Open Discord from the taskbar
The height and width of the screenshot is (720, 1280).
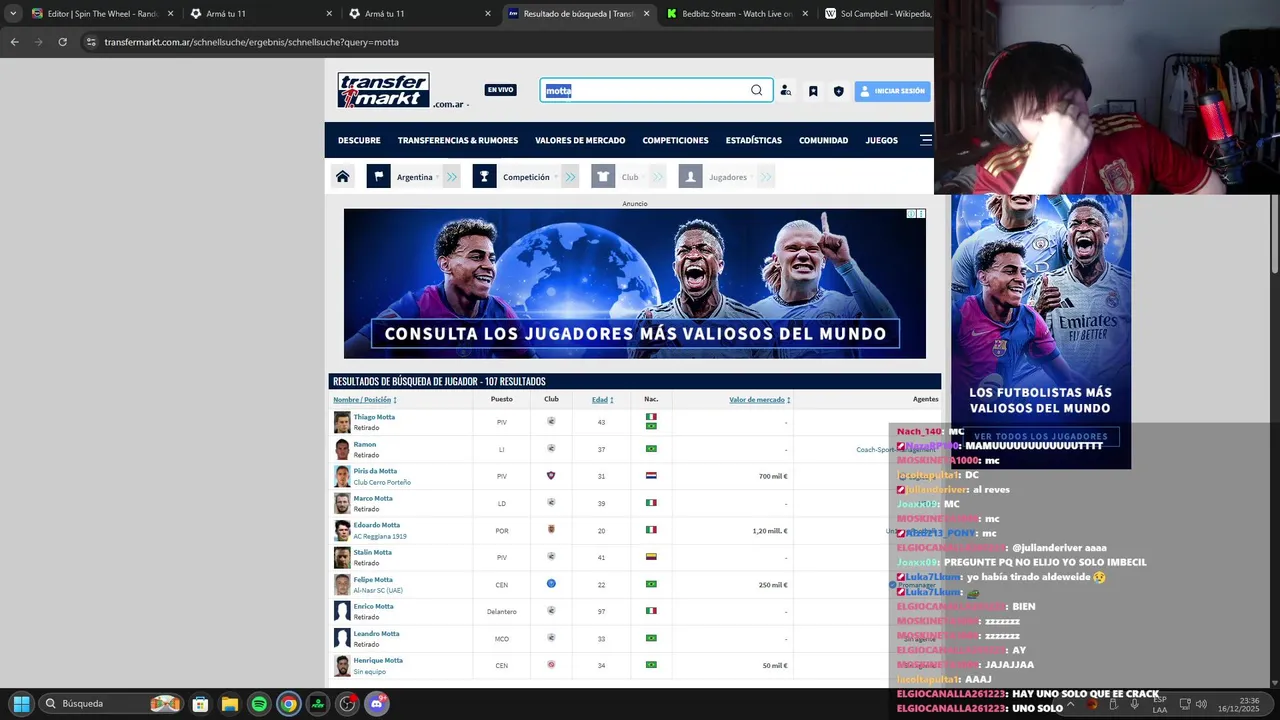[377, 704]
